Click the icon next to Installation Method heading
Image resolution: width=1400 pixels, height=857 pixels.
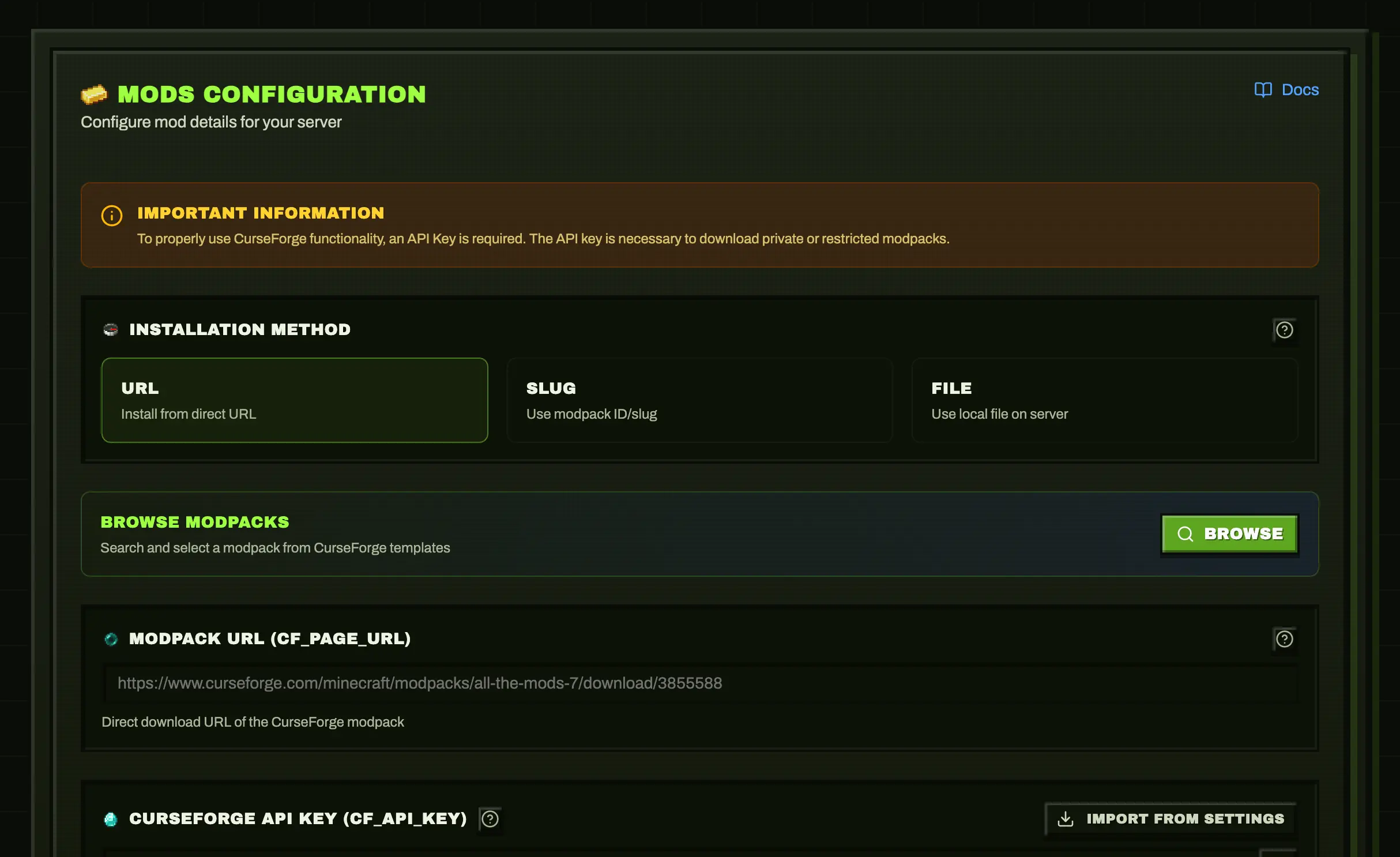111,329
